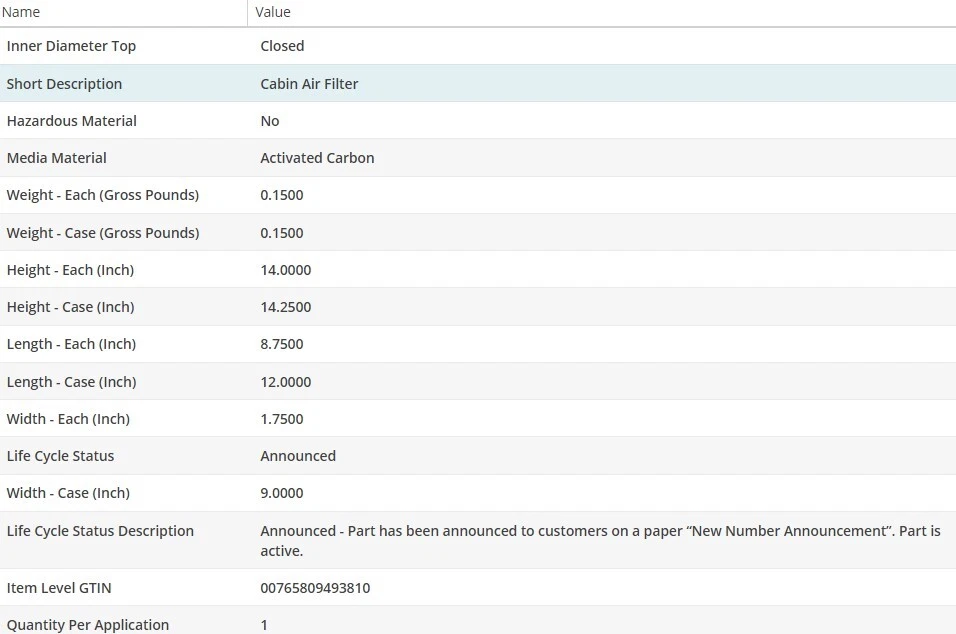Click the 8.7500 length value

282,345
